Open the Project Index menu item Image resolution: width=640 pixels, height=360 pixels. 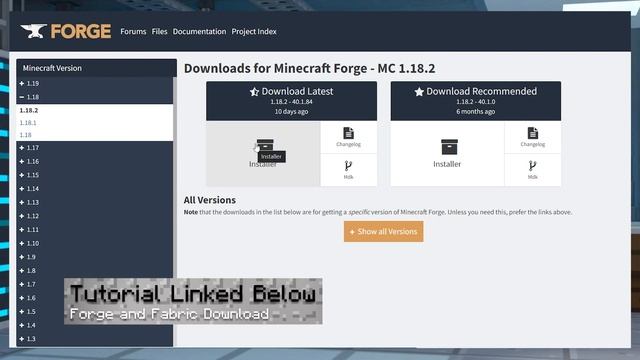254,31
